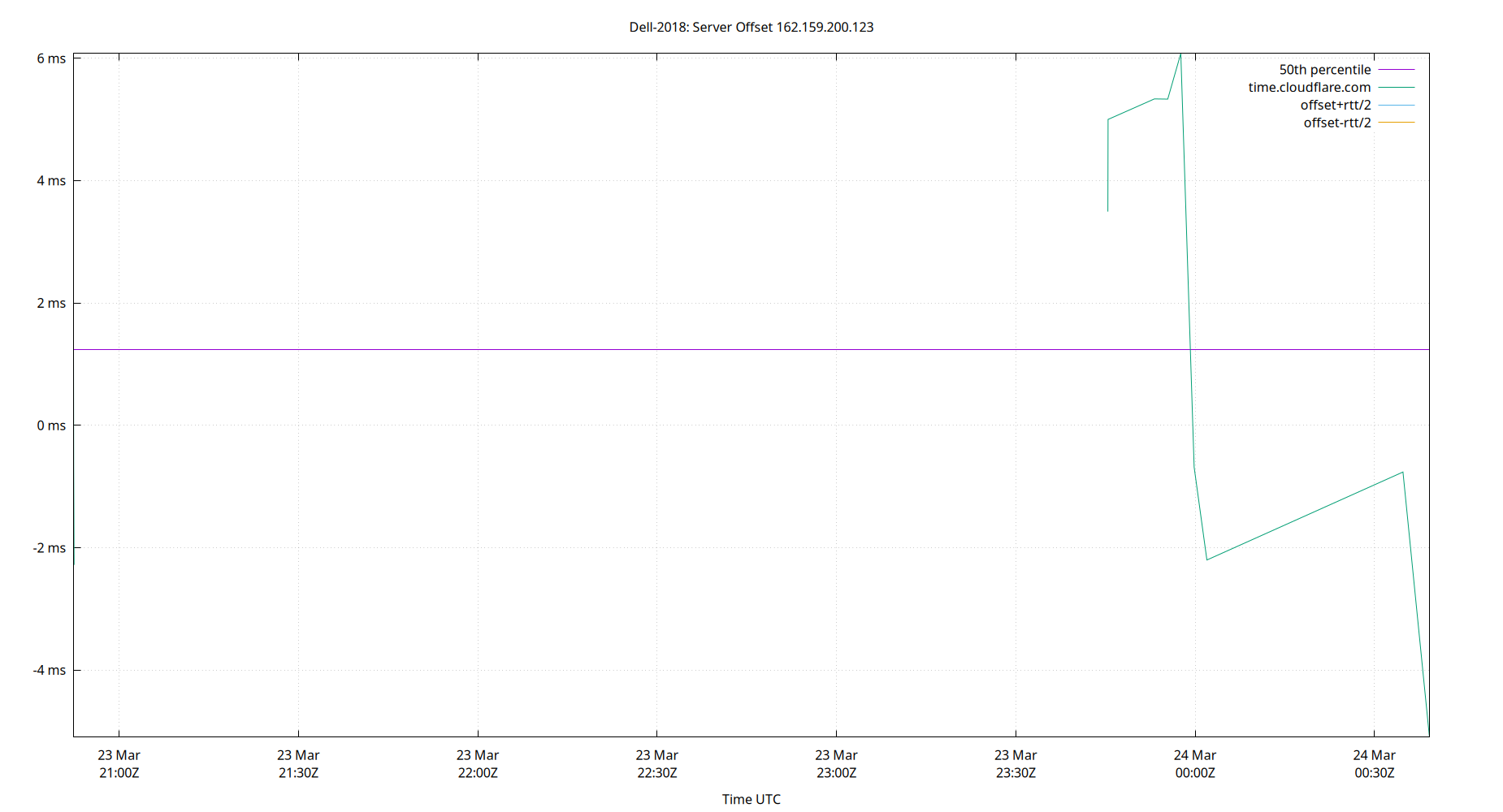Select the "2 ms" y-axis tick label

coord(51,302)
